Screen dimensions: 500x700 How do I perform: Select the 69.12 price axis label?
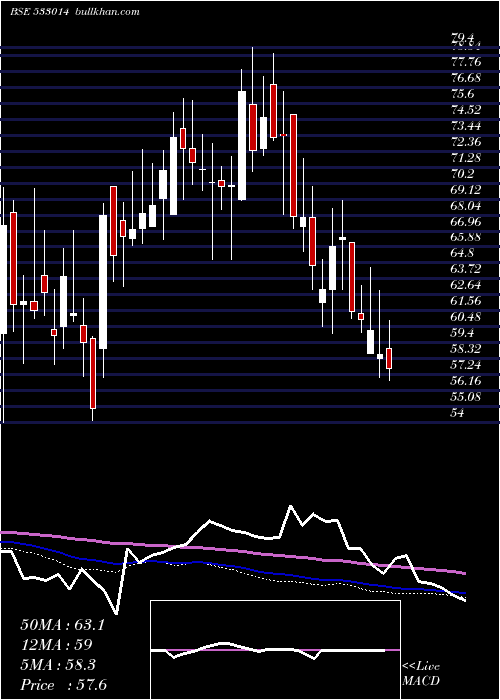click(x=466, y=190)
